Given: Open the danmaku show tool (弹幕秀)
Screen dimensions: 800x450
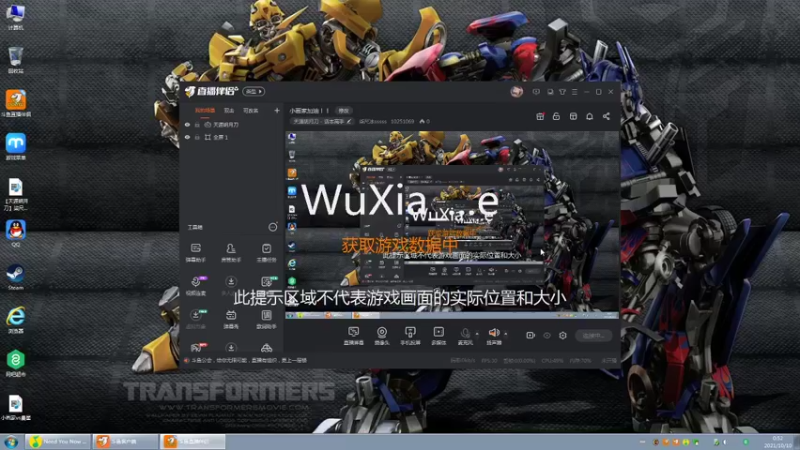Looking at the screenshot, I should tap(231, 319).
